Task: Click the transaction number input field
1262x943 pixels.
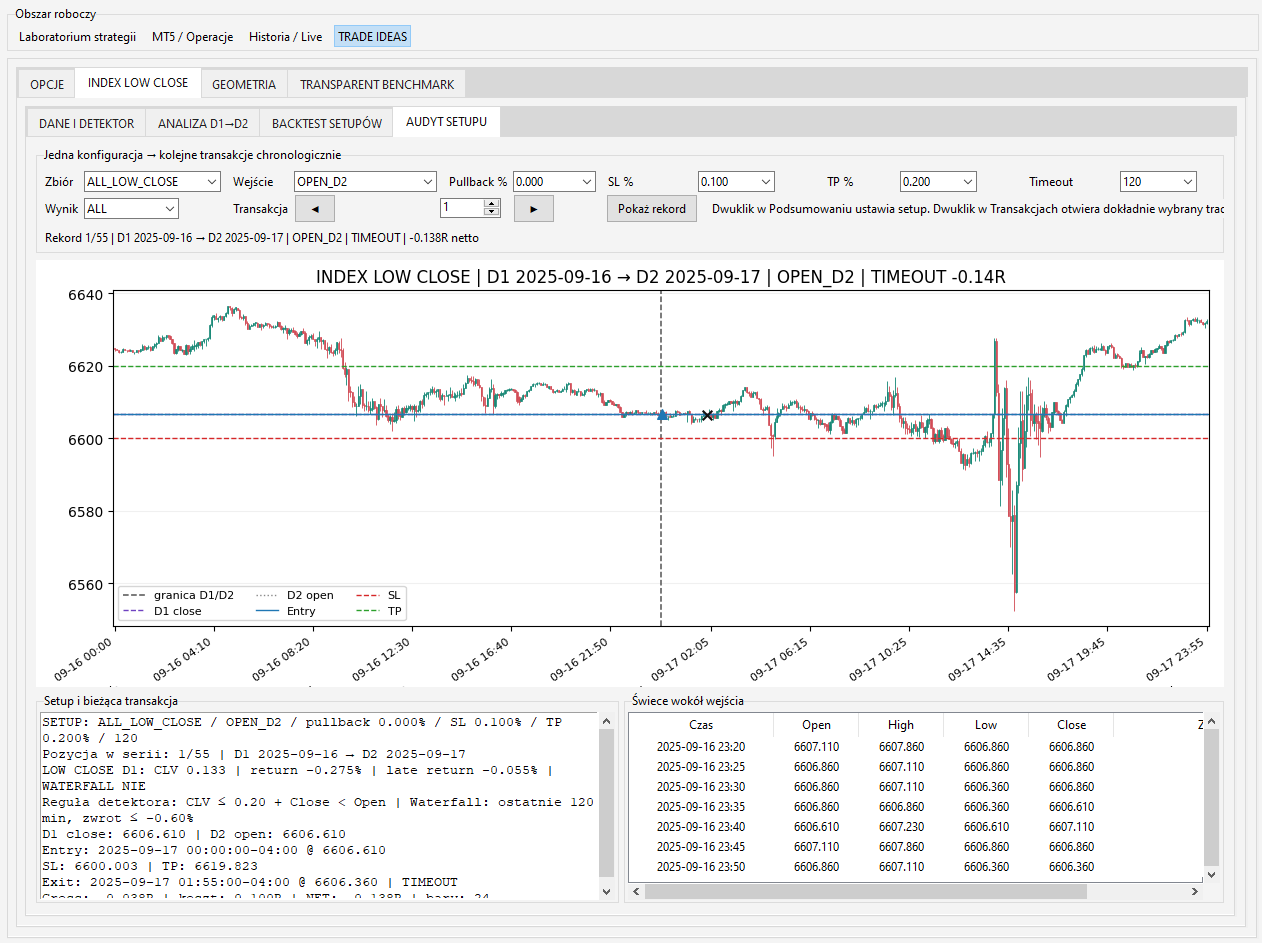Action: pos(462,208)
